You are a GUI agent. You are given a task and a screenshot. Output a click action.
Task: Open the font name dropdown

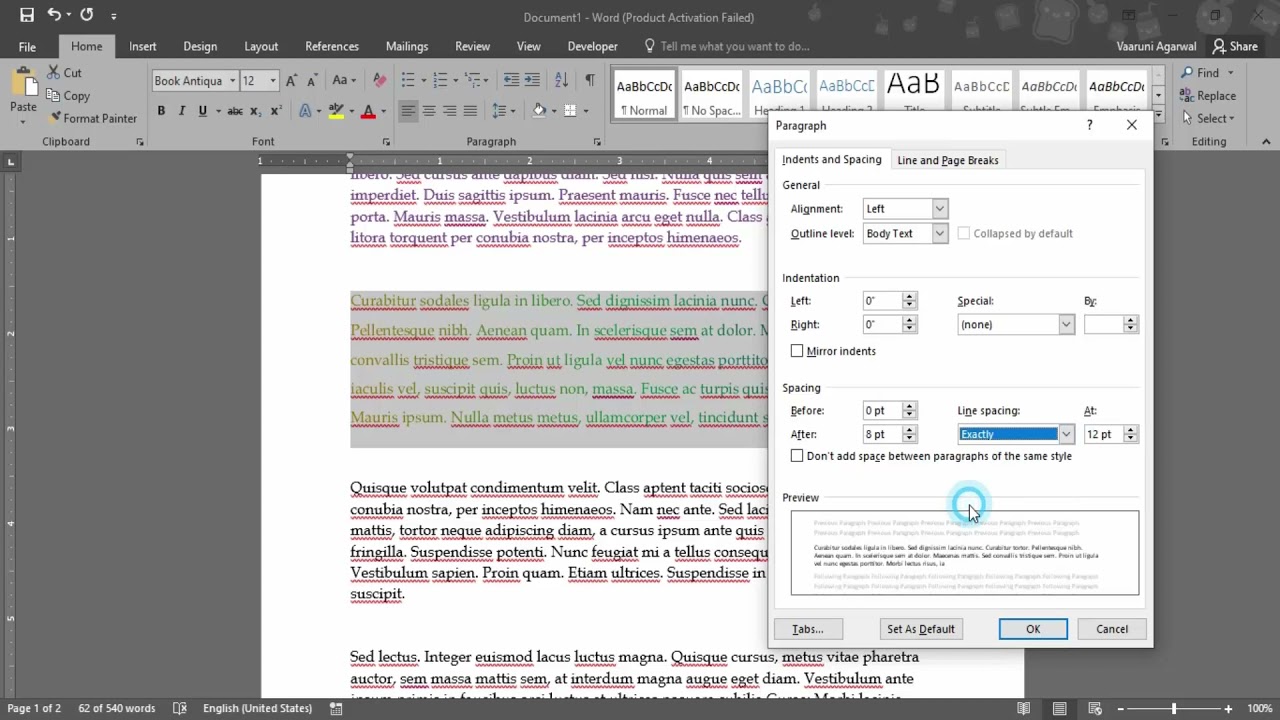click(x=233, y=81)
